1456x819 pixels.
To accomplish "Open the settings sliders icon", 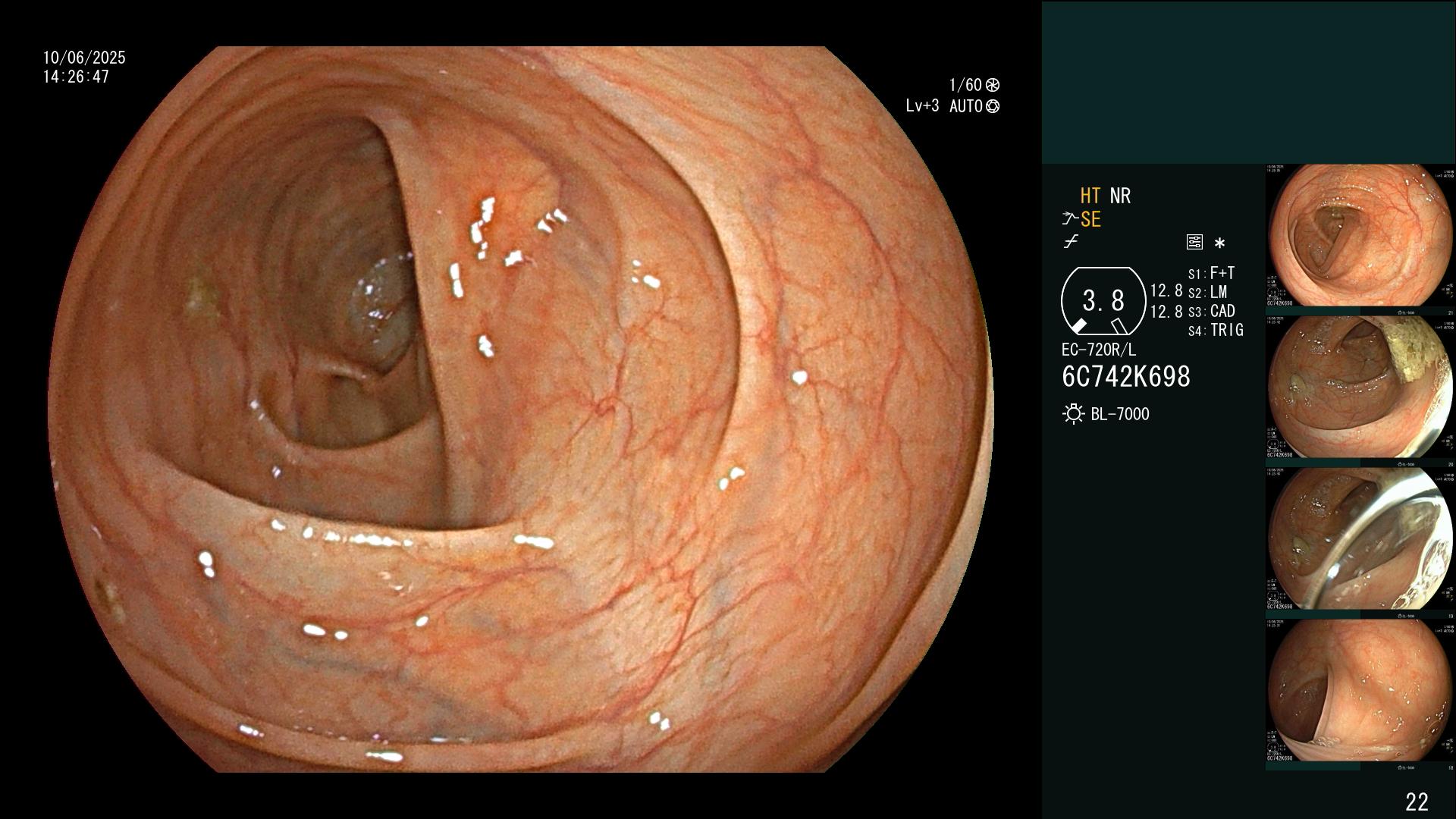I will click(1194, 242).
